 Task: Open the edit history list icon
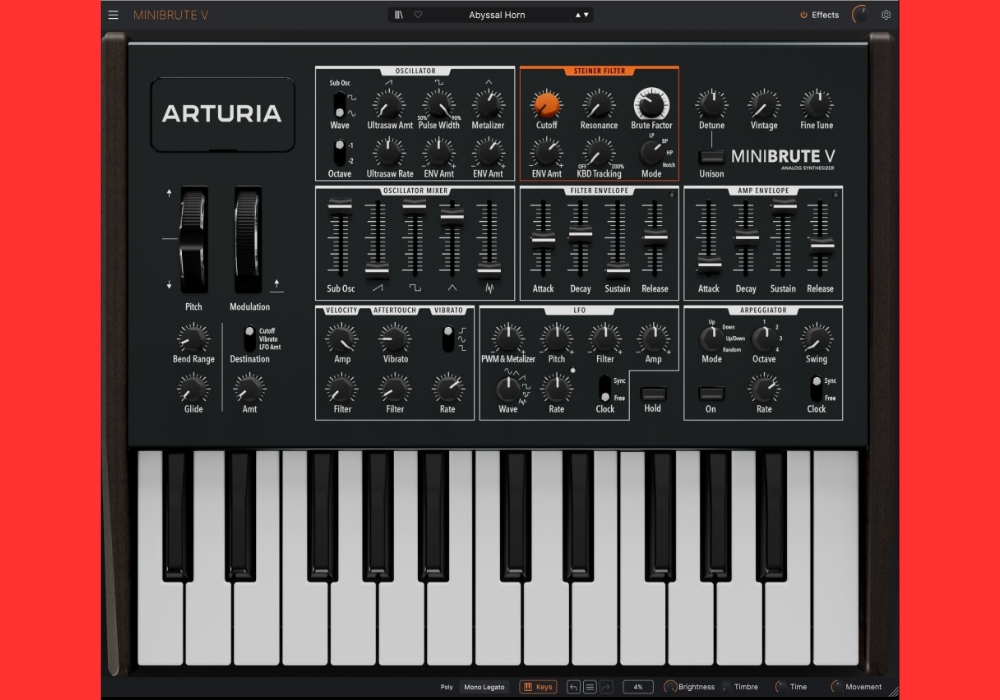(x=590, y=687)
